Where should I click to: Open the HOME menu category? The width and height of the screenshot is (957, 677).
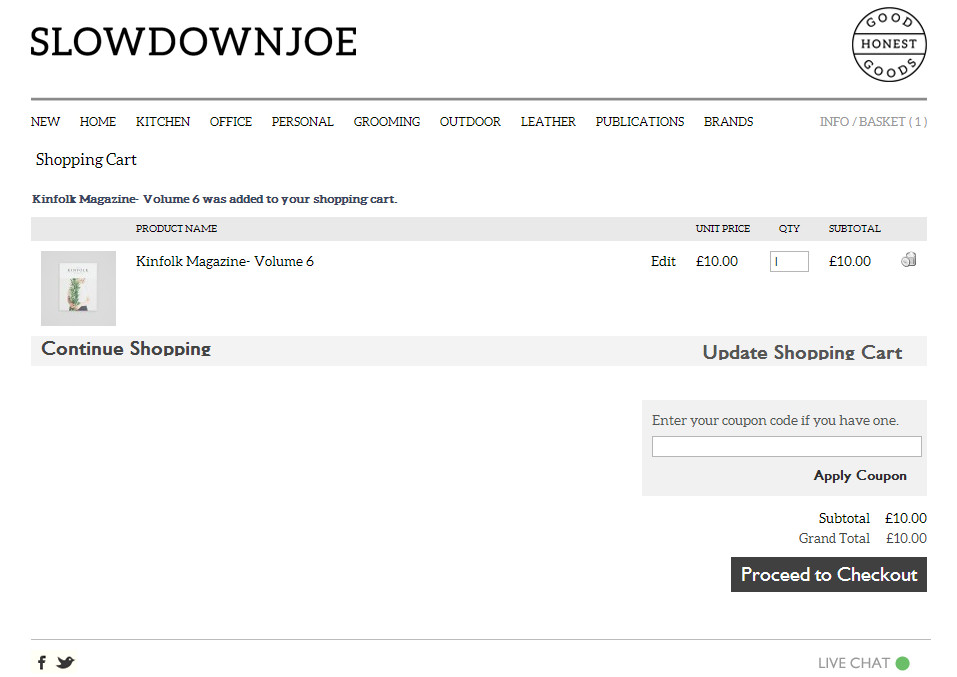click(98, 121)
